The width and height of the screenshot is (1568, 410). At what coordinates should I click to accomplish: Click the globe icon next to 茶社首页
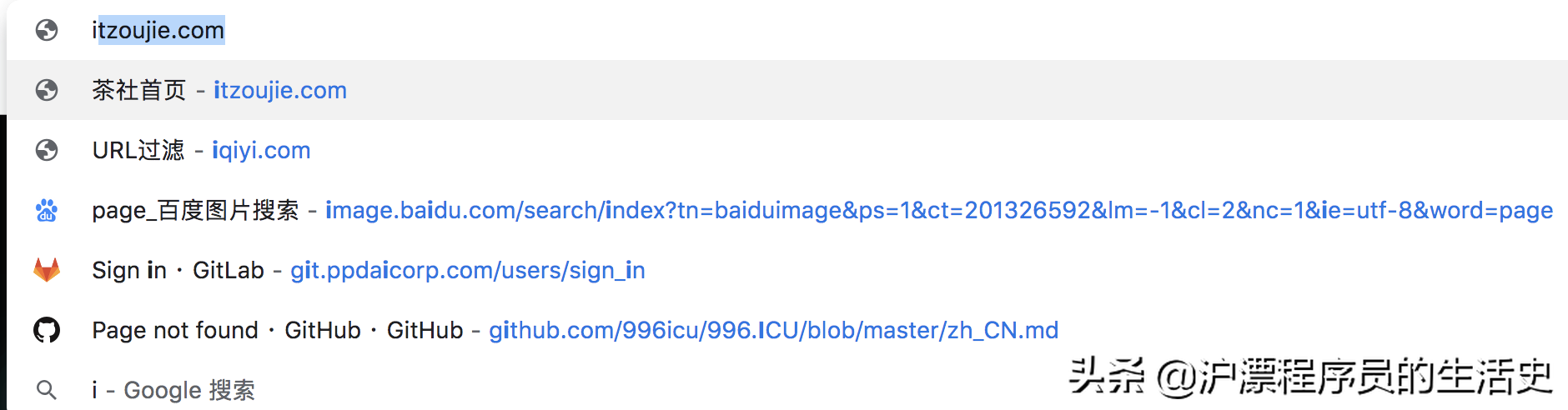[47, 90]
